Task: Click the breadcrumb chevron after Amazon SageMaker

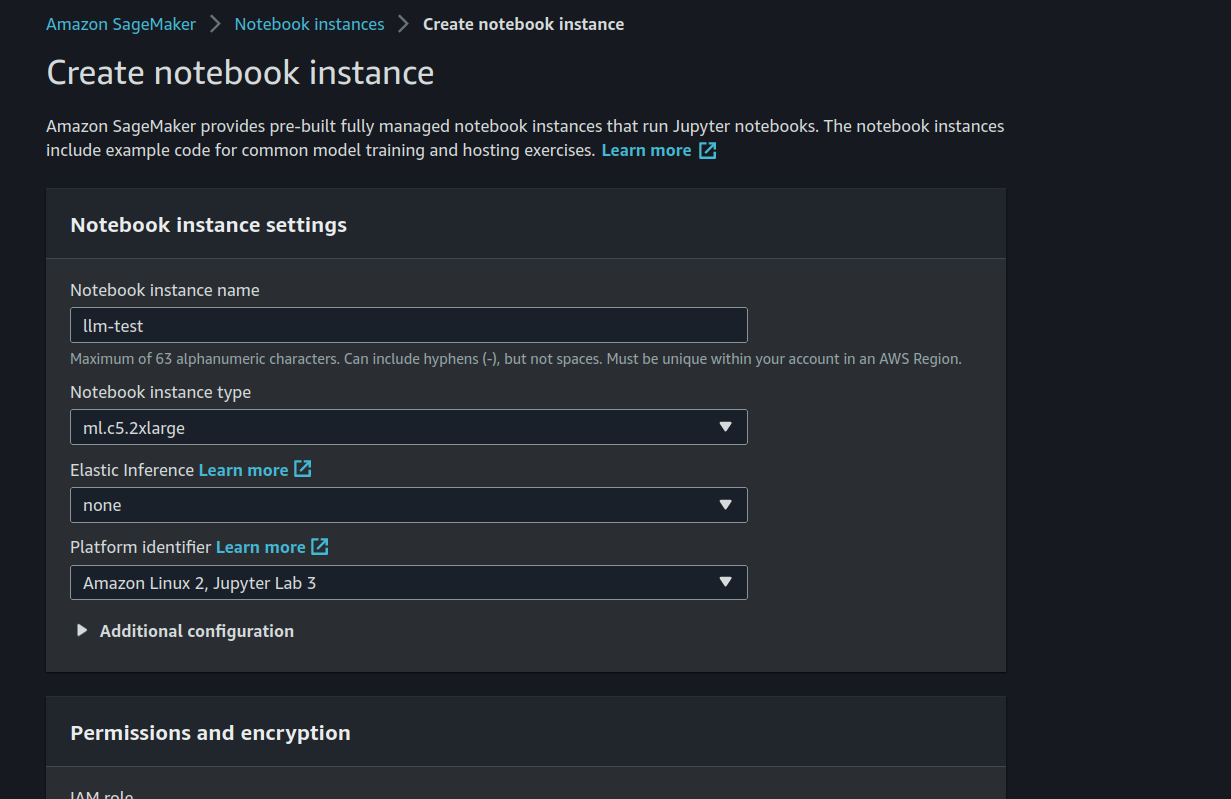Action: click(x=215, y=24)
